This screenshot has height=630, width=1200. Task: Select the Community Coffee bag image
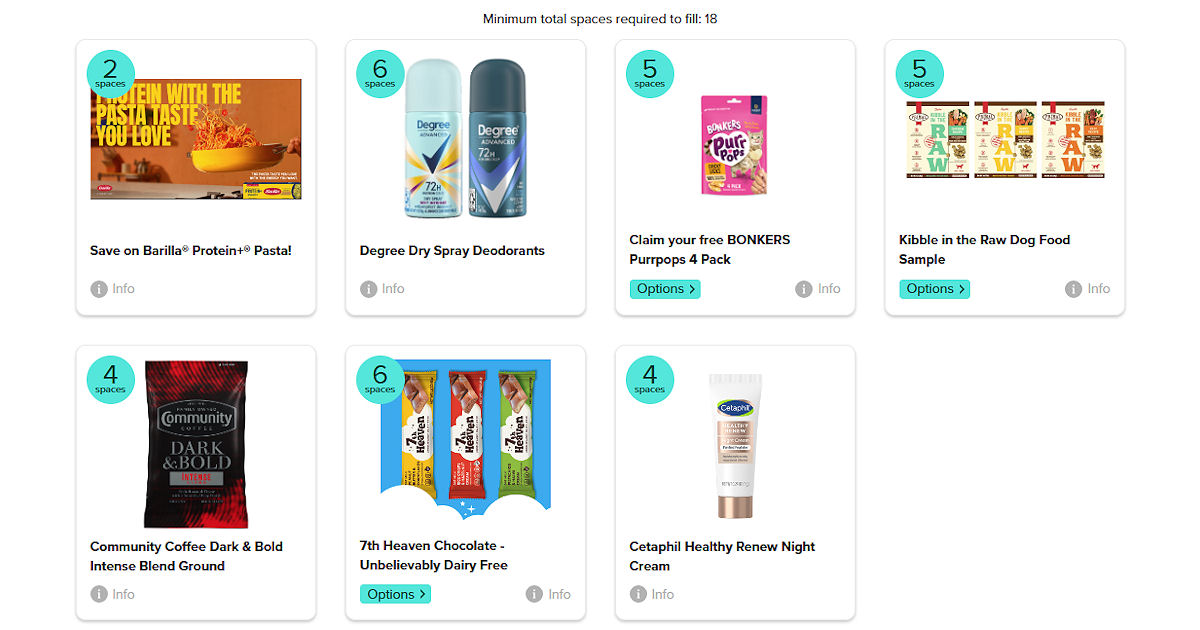[196, 444]
